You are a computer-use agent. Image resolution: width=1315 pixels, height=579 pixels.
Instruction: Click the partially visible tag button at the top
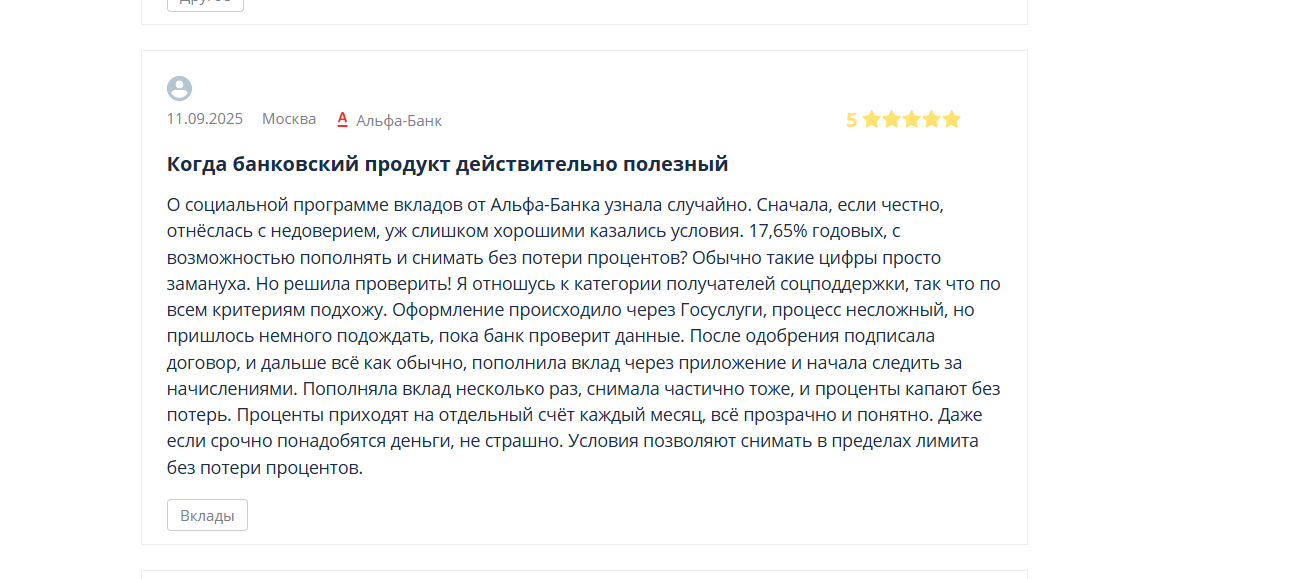(x=205, y=4)
